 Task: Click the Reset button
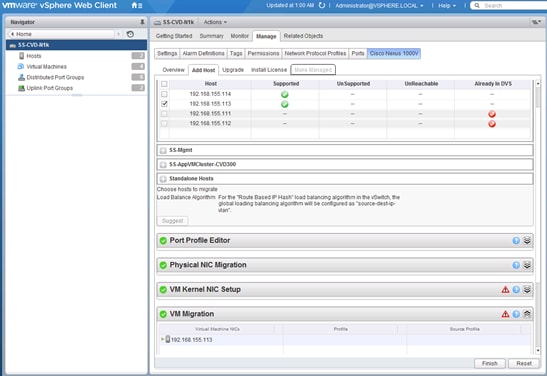pyautogui.click(x=524, y=363)
